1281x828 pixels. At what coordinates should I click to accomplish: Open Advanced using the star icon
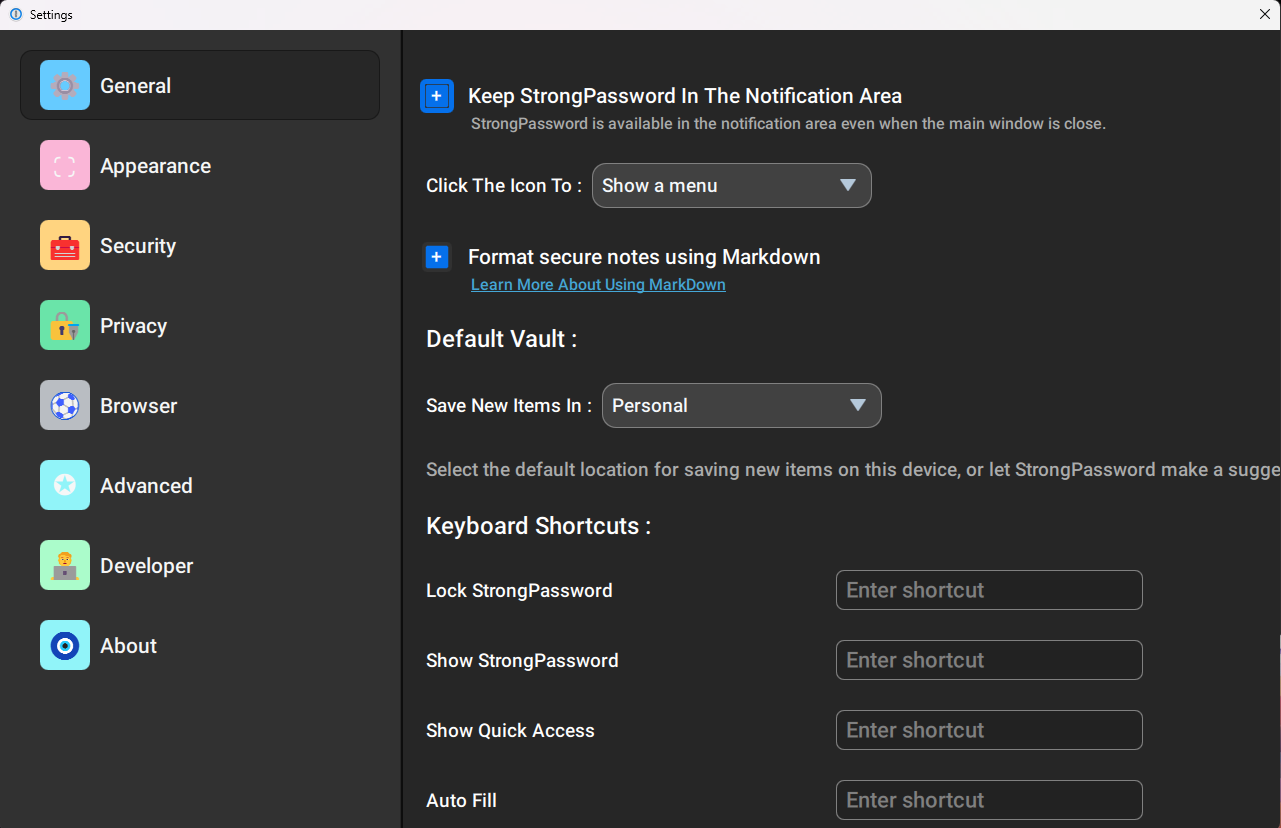[65, 485]
